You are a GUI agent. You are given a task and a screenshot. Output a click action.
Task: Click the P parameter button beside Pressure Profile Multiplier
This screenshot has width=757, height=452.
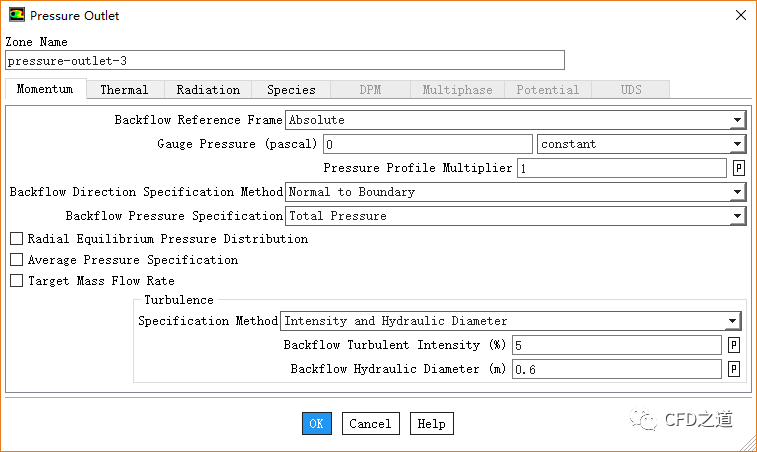pyautogui.click(x=739, y=168)
